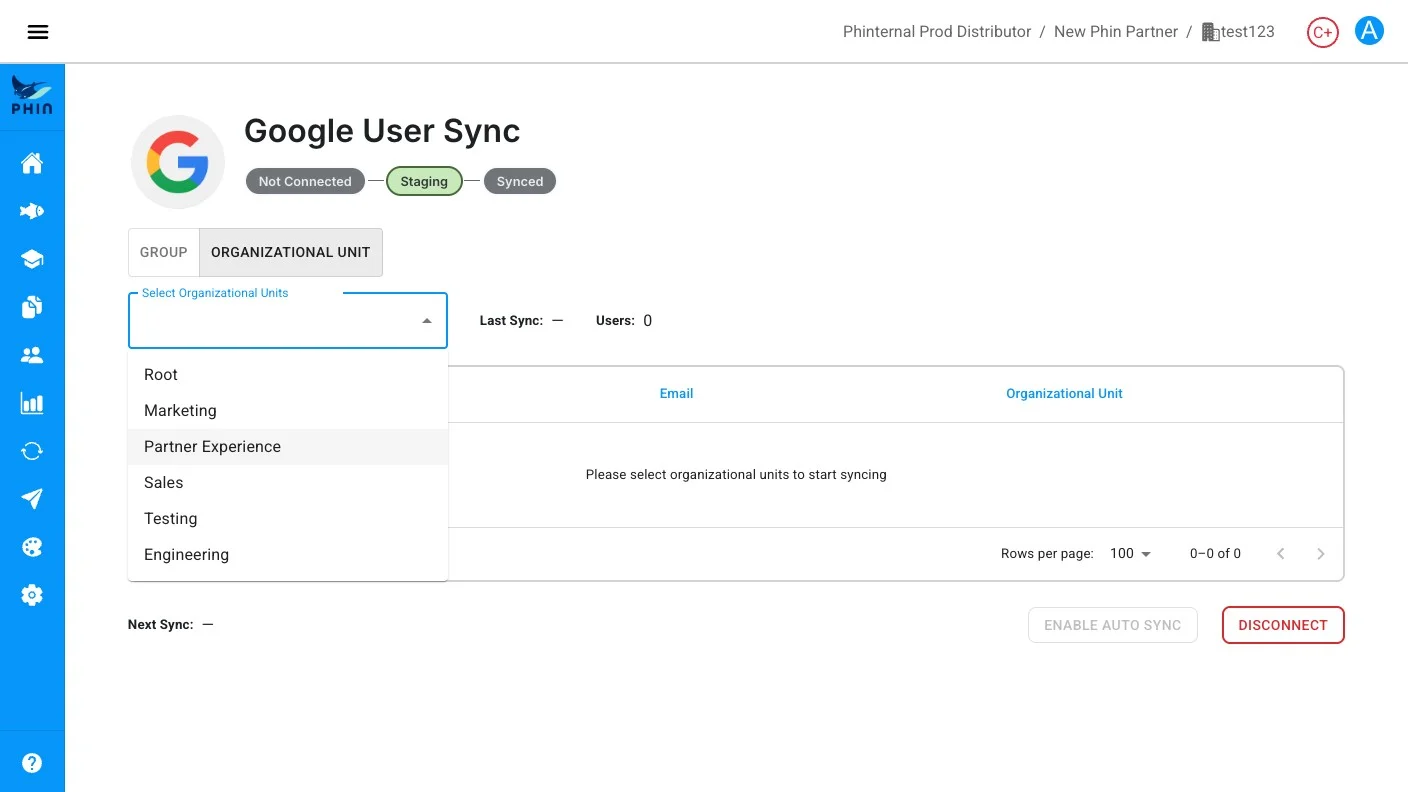
Task: Open the user avatar A menu
Action: 1369,31
